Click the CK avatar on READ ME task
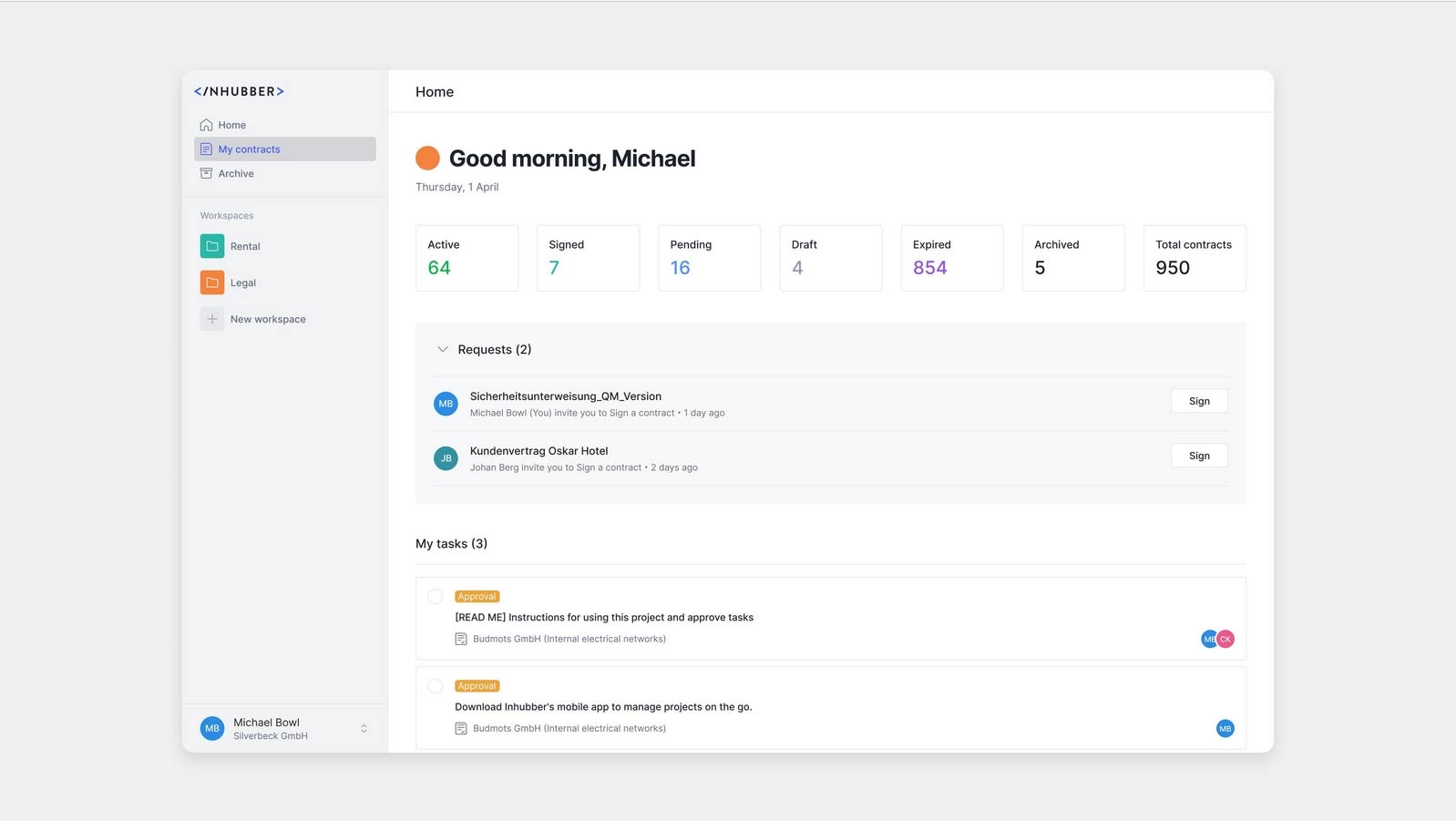Image resolution: width=1456 pixels, height=821 pixels. point(1225,639)
